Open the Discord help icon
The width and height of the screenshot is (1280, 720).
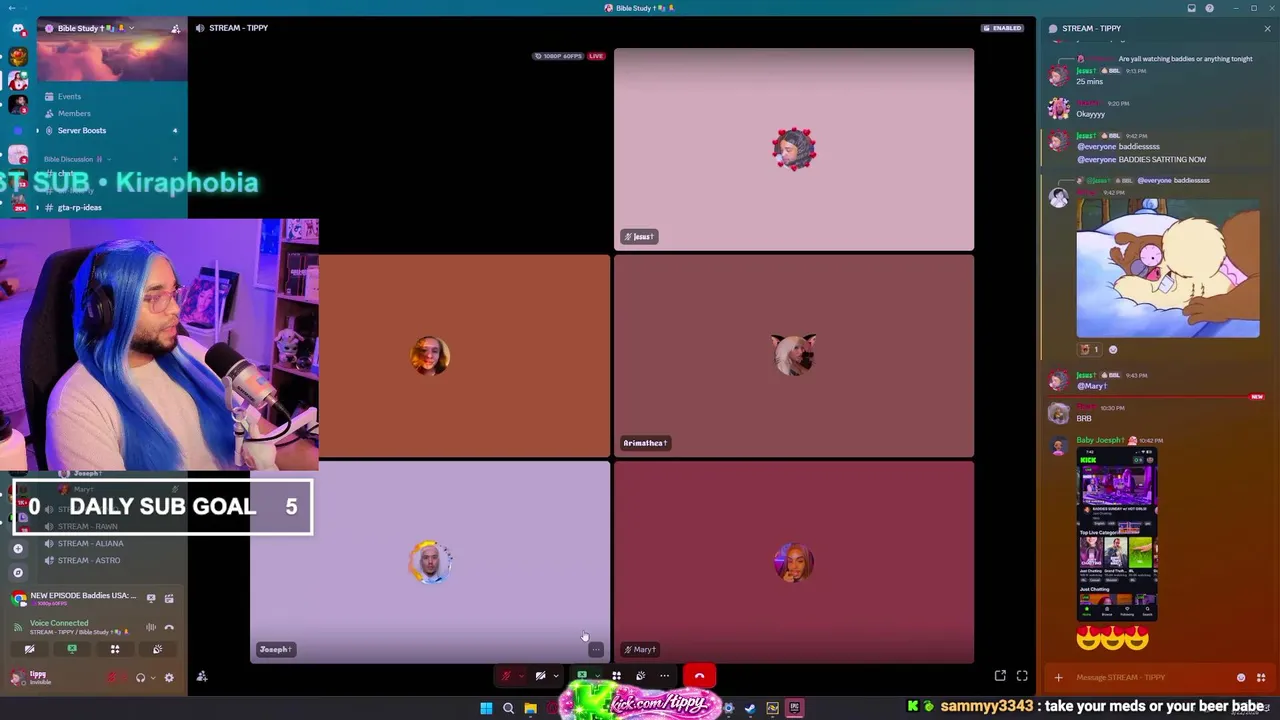1209,8
